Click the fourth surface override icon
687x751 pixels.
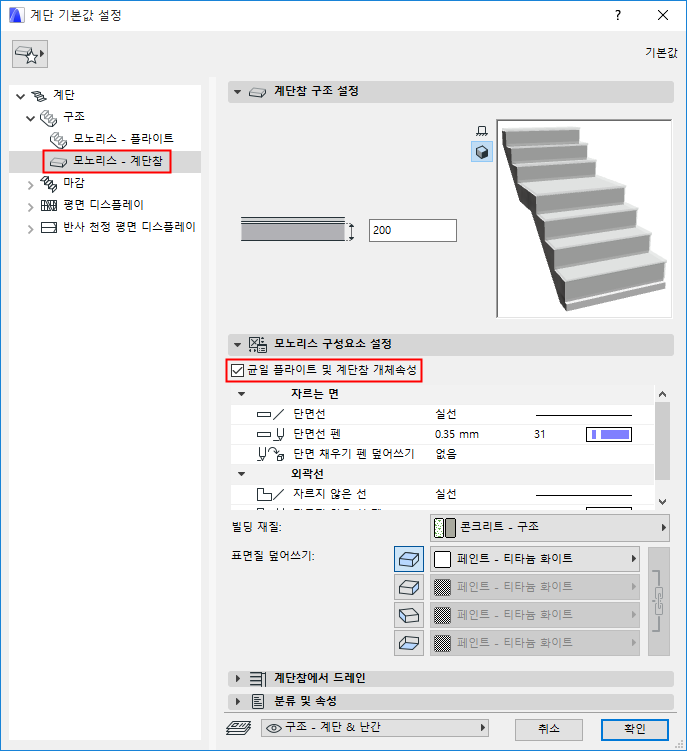(x=409, y=643)
